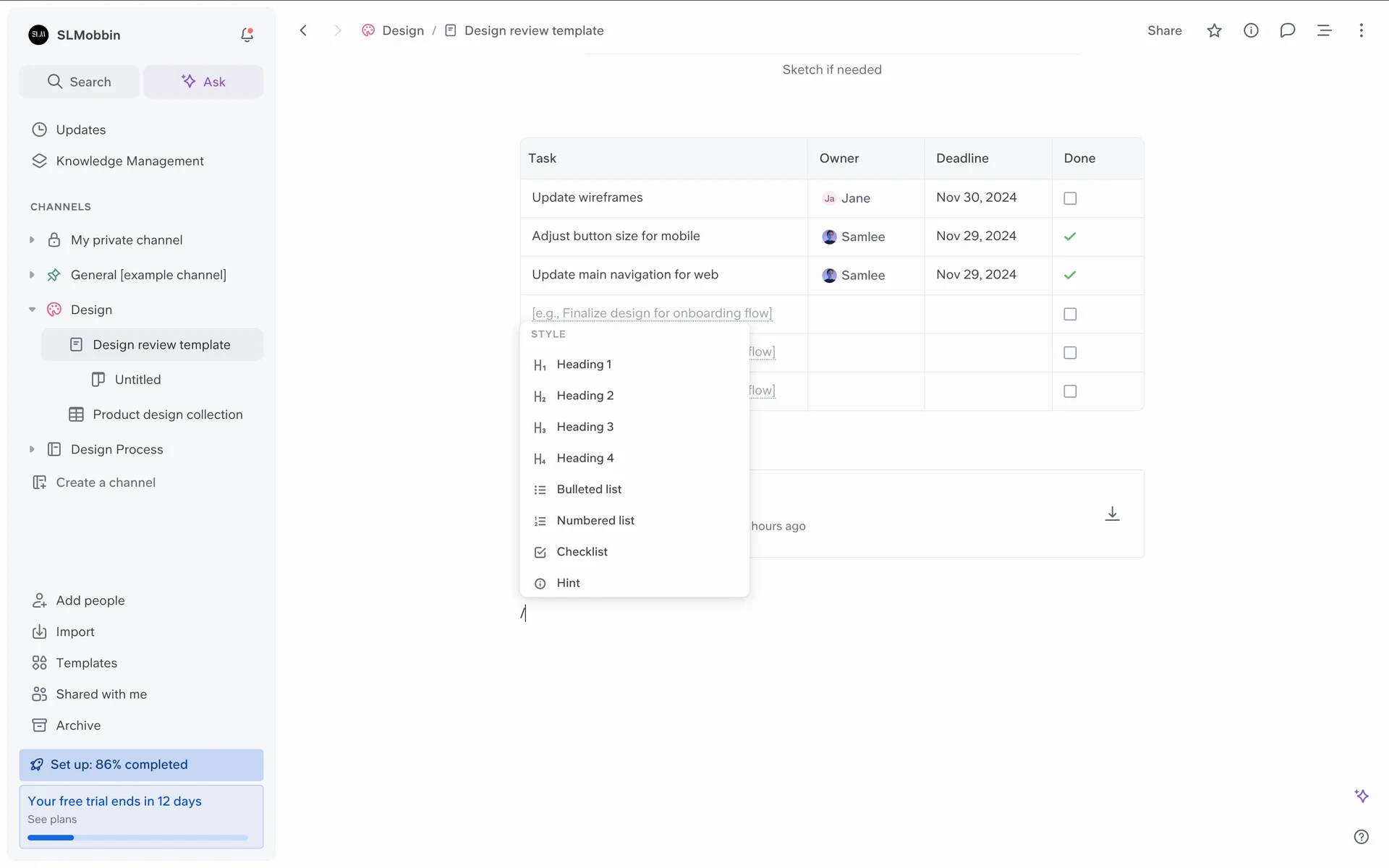Expand the Design Process channel
This screenshot has height=868, width=1389.
pyautogui.click(x=32, y=449)
